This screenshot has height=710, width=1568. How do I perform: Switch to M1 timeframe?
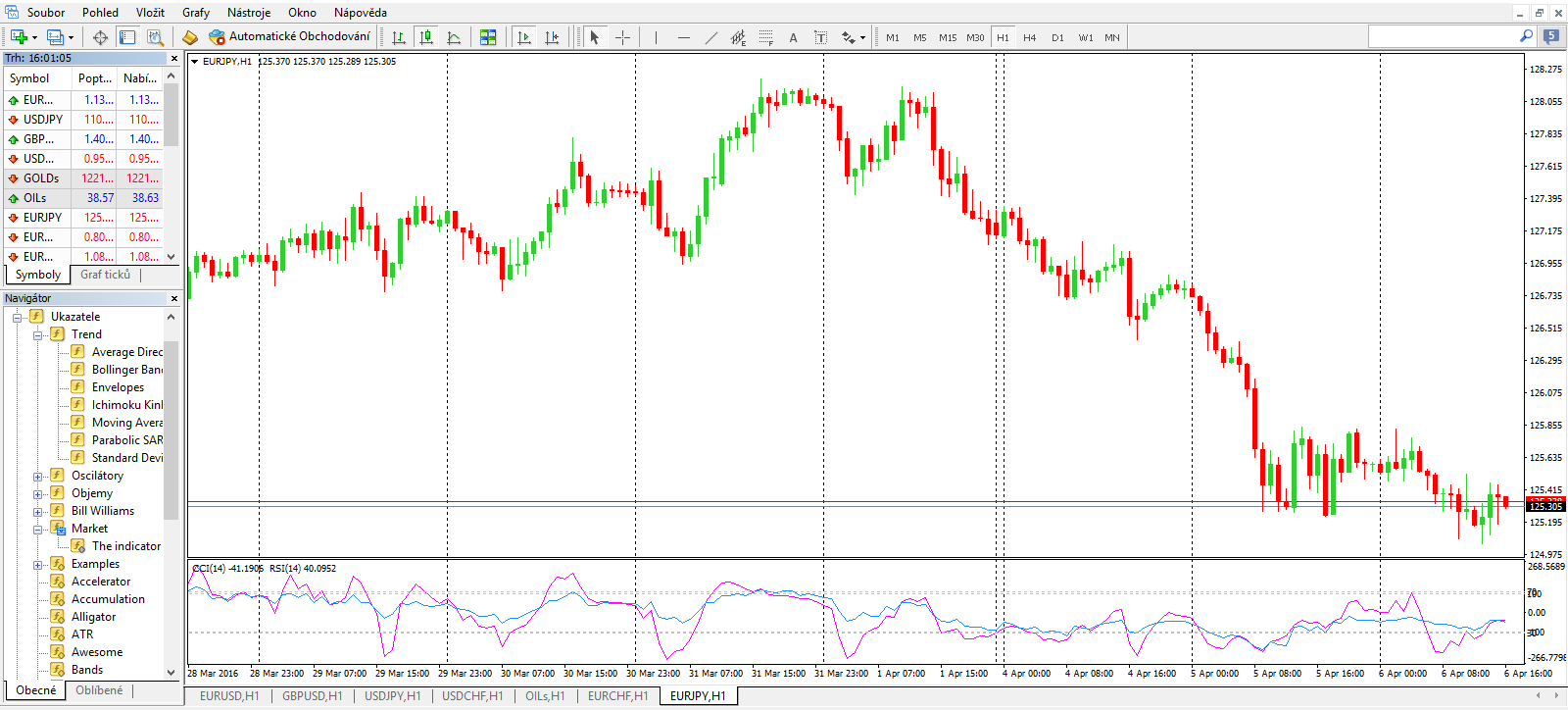click(893, 37)
